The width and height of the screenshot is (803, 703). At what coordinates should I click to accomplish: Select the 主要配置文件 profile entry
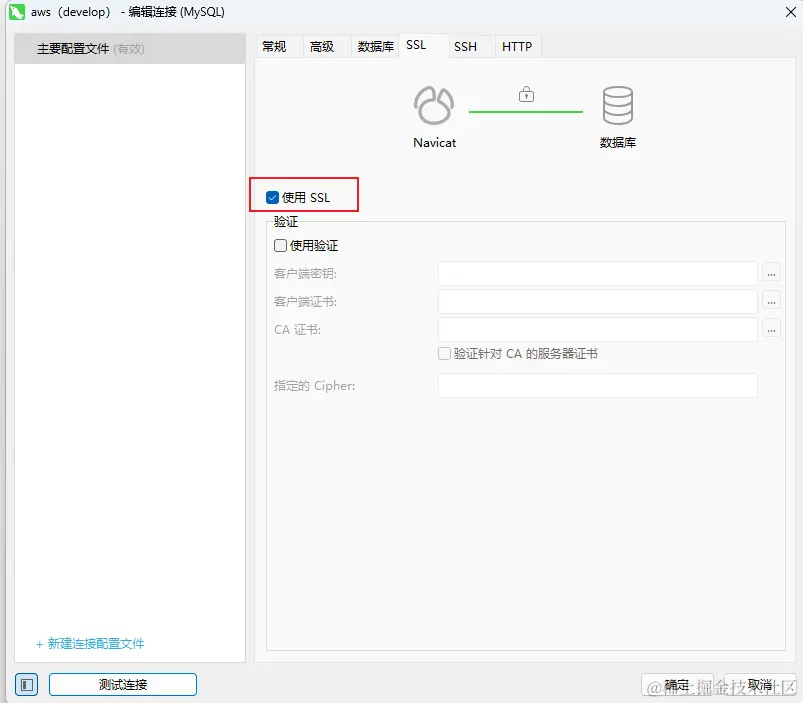click(x=130, y=49)
